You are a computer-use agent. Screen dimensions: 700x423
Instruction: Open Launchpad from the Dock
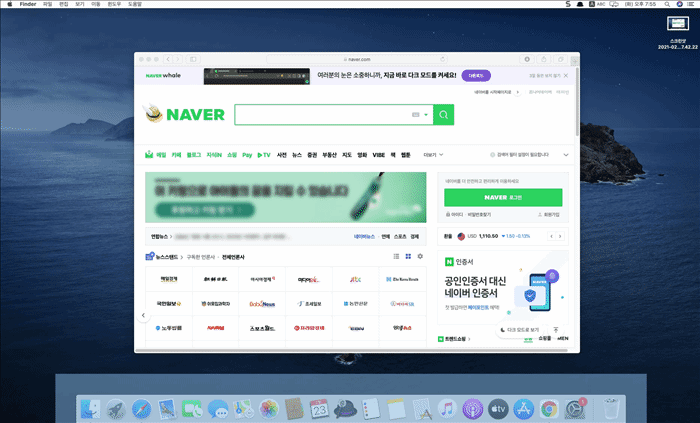116,409
